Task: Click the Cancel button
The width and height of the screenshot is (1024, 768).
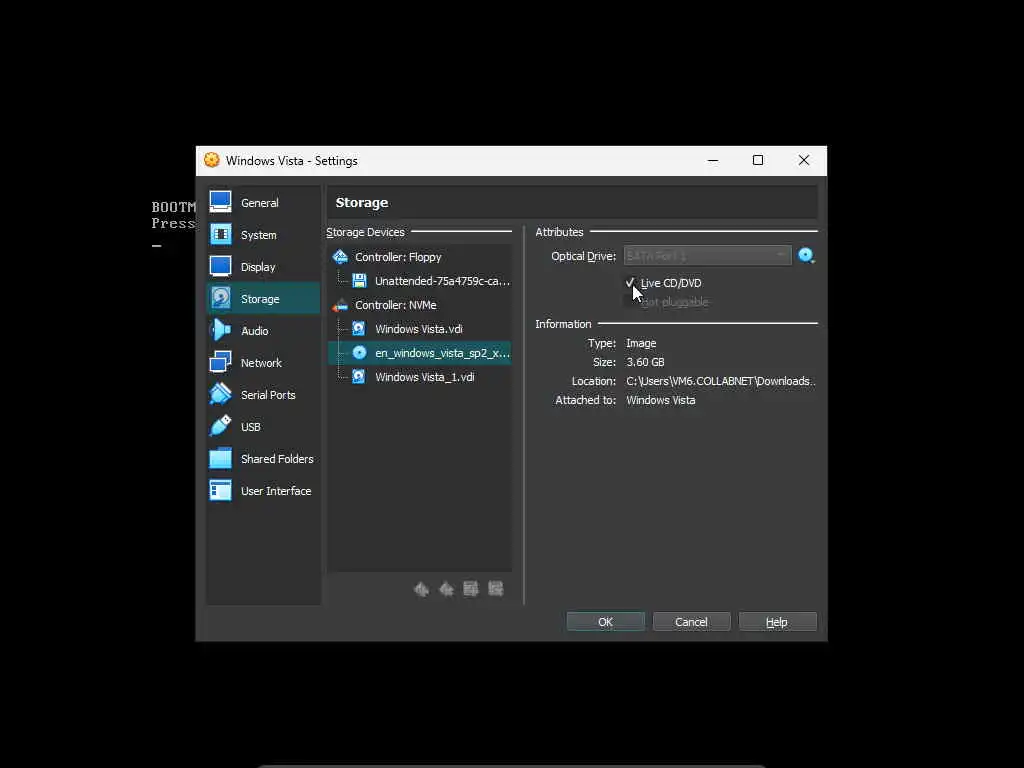Action: pyautogui.click(x=691, y=622)
